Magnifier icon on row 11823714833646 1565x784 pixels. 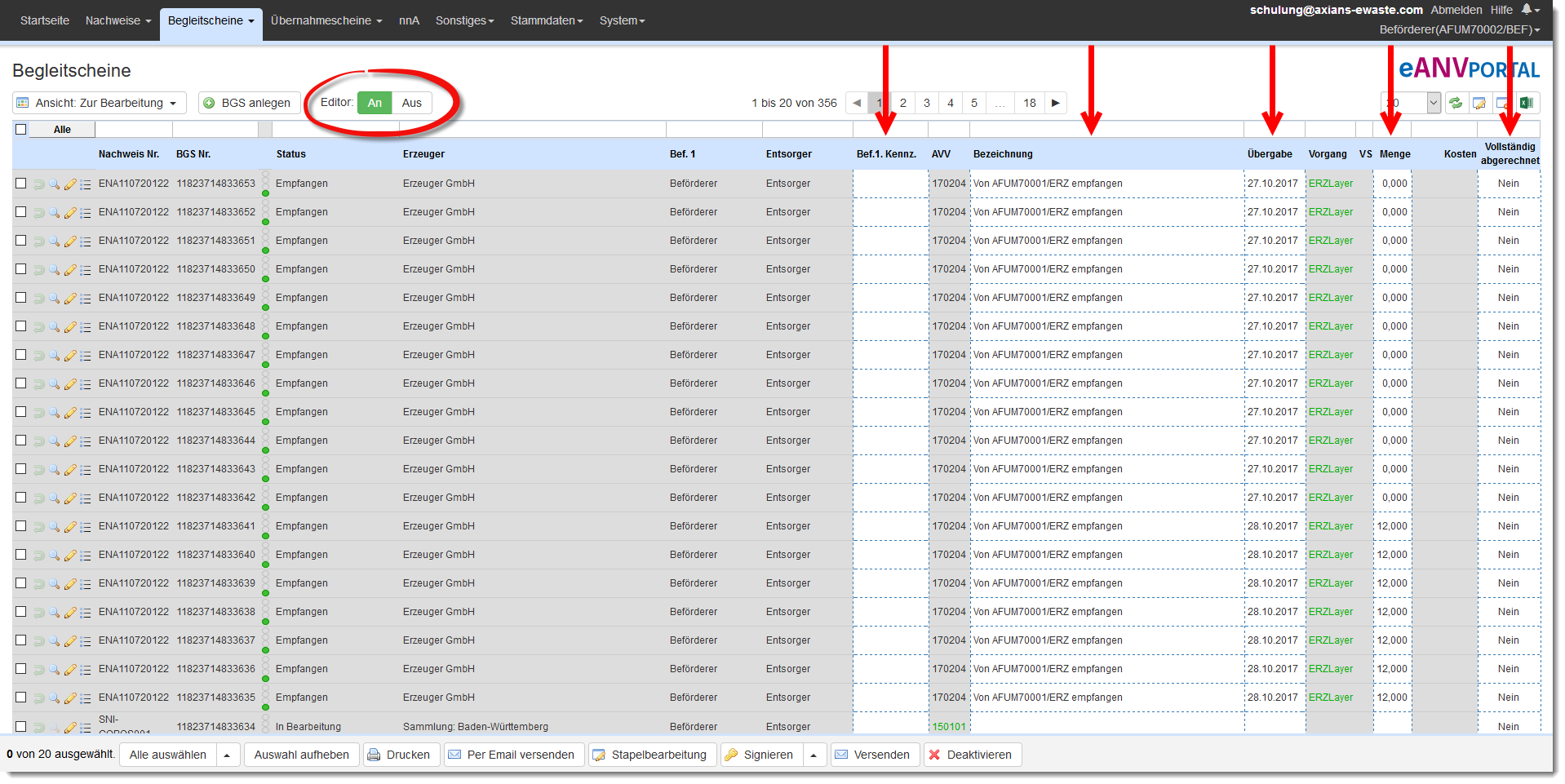[54, 384]
